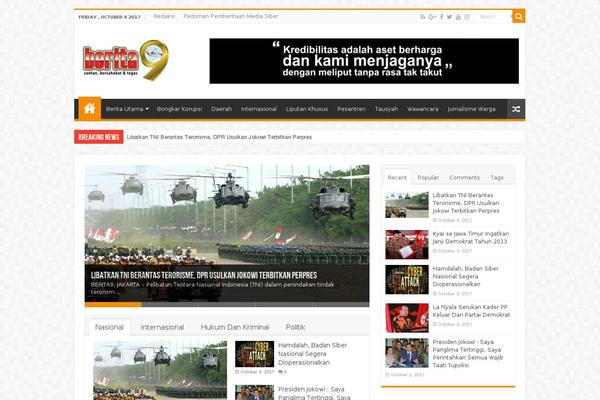The image size is (600, 400).
Task: Open the YouTube icon in header
Action: (458, 17)
